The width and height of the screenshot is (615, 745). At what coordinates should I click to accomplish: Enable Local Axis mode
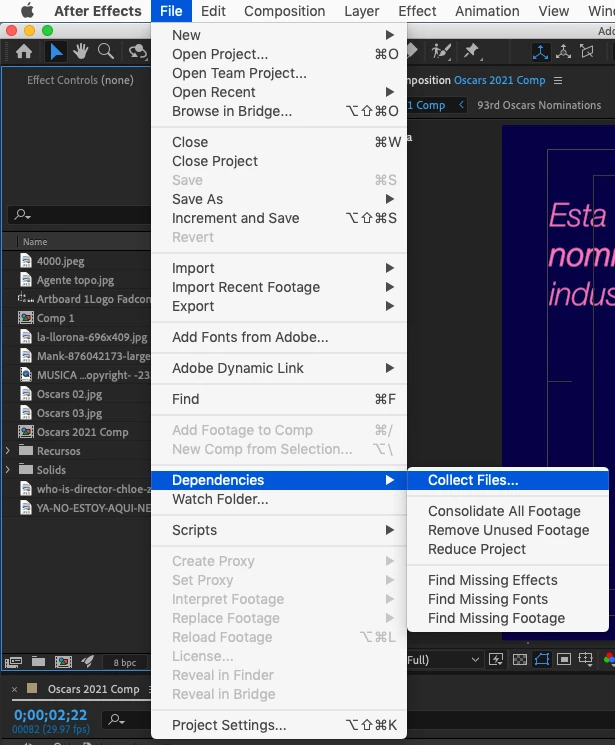point(540,51)
